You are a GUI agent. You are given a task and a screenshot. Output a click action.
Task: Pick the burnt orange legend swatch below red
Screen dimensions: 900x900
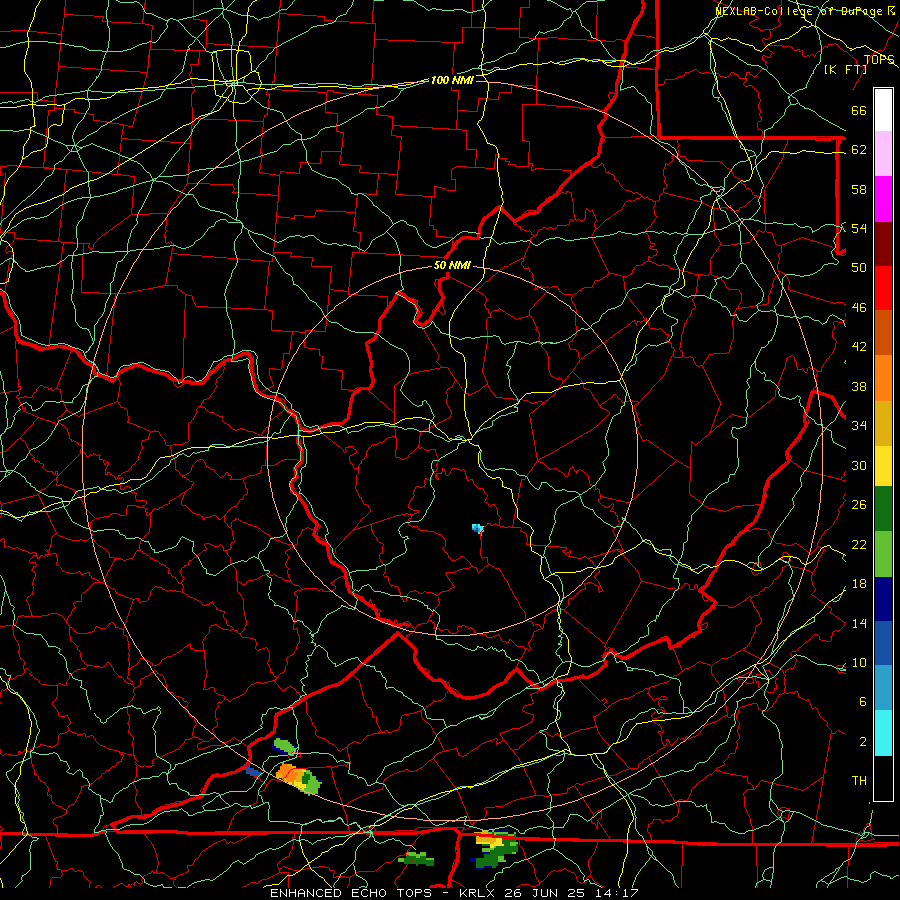pos(883,332)
